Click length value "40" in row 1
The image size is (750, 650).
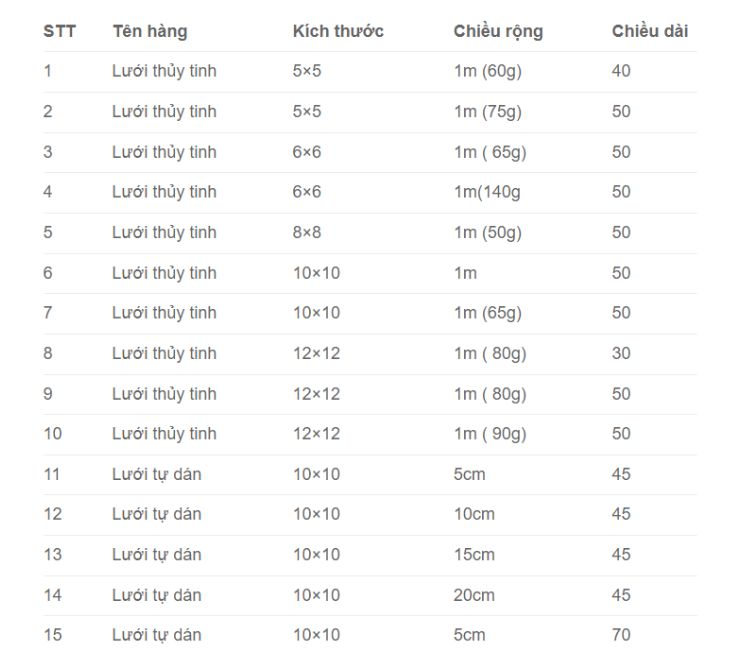point(621,71)
